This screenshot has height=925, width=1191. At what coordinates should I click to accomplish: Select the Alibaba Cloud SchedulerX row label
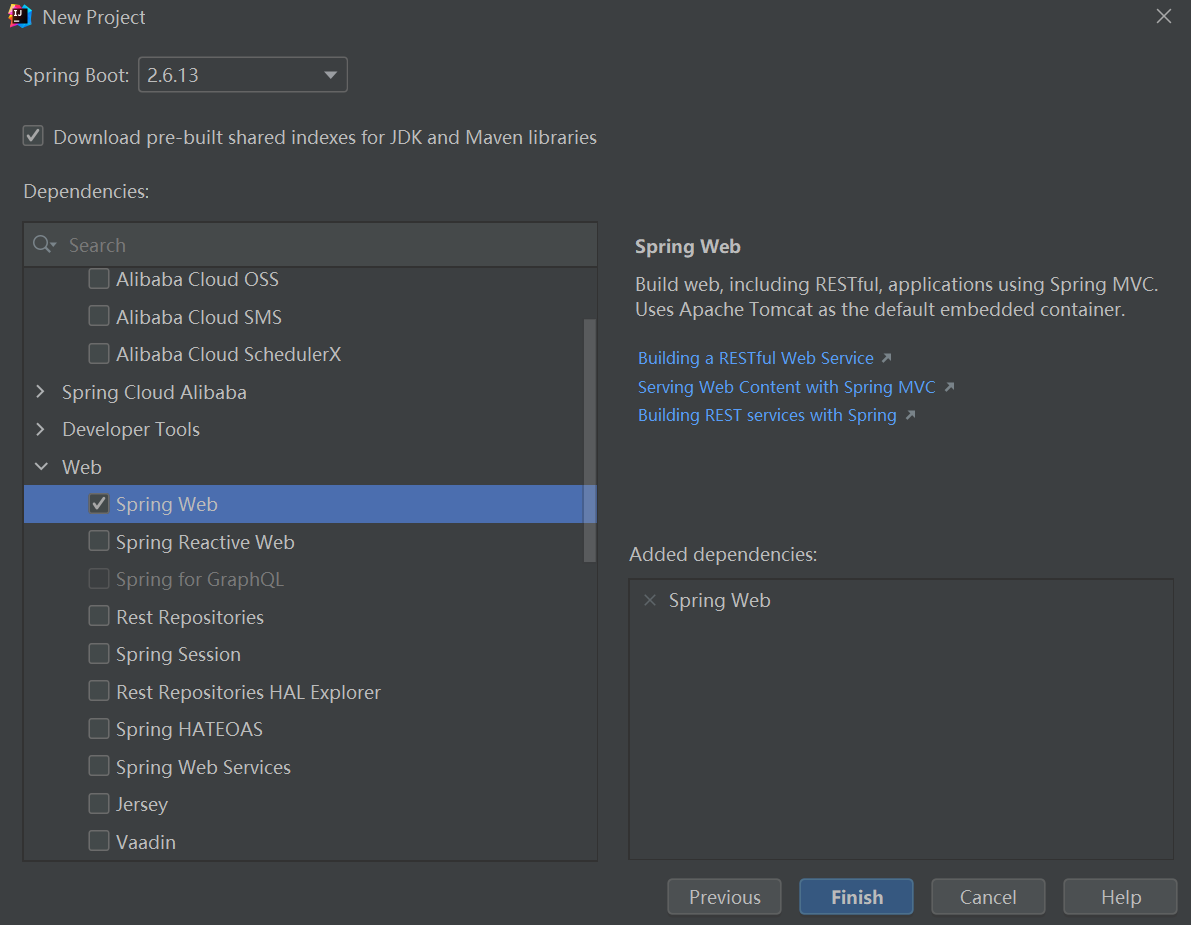[229, 354]
